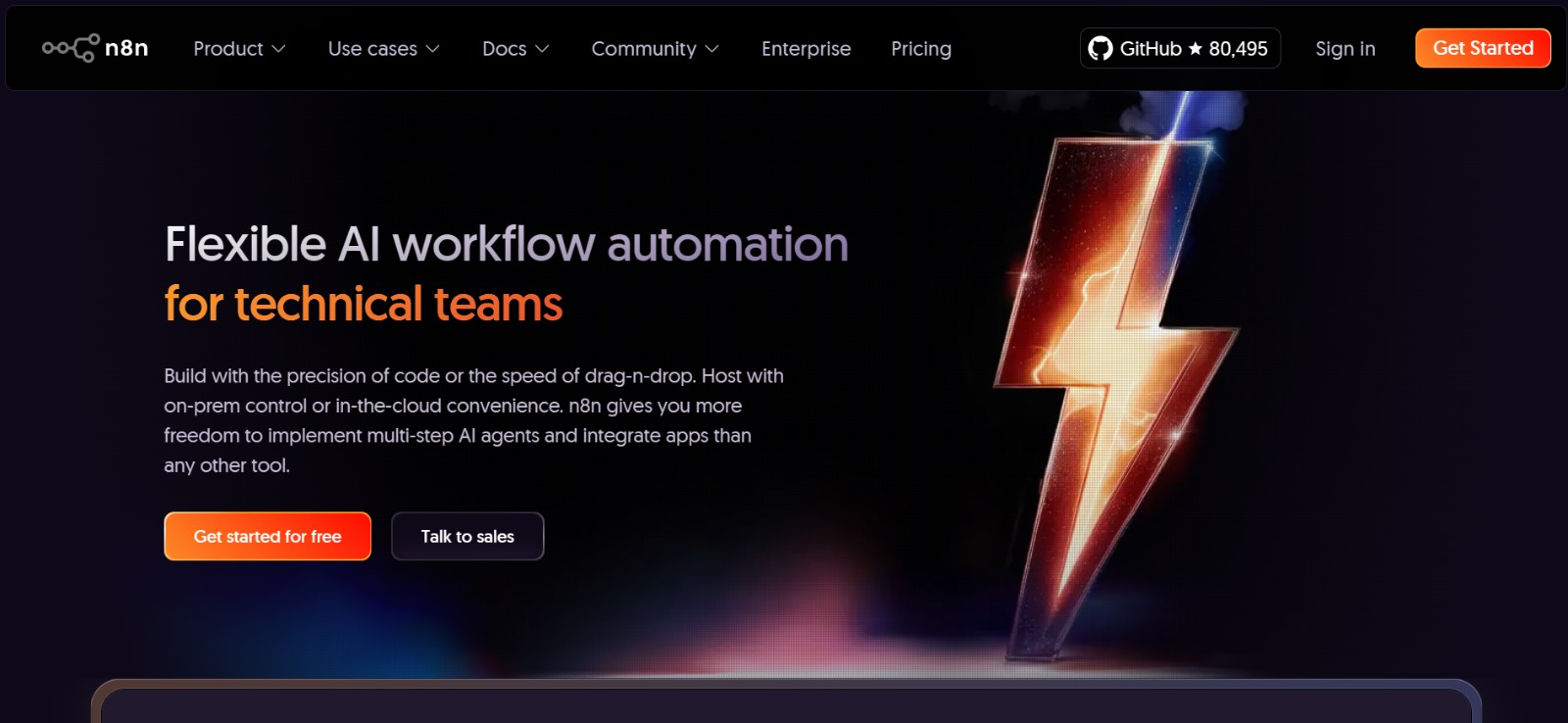
Task: Go to the Enterprise page
Action: [x=806, y=49]
